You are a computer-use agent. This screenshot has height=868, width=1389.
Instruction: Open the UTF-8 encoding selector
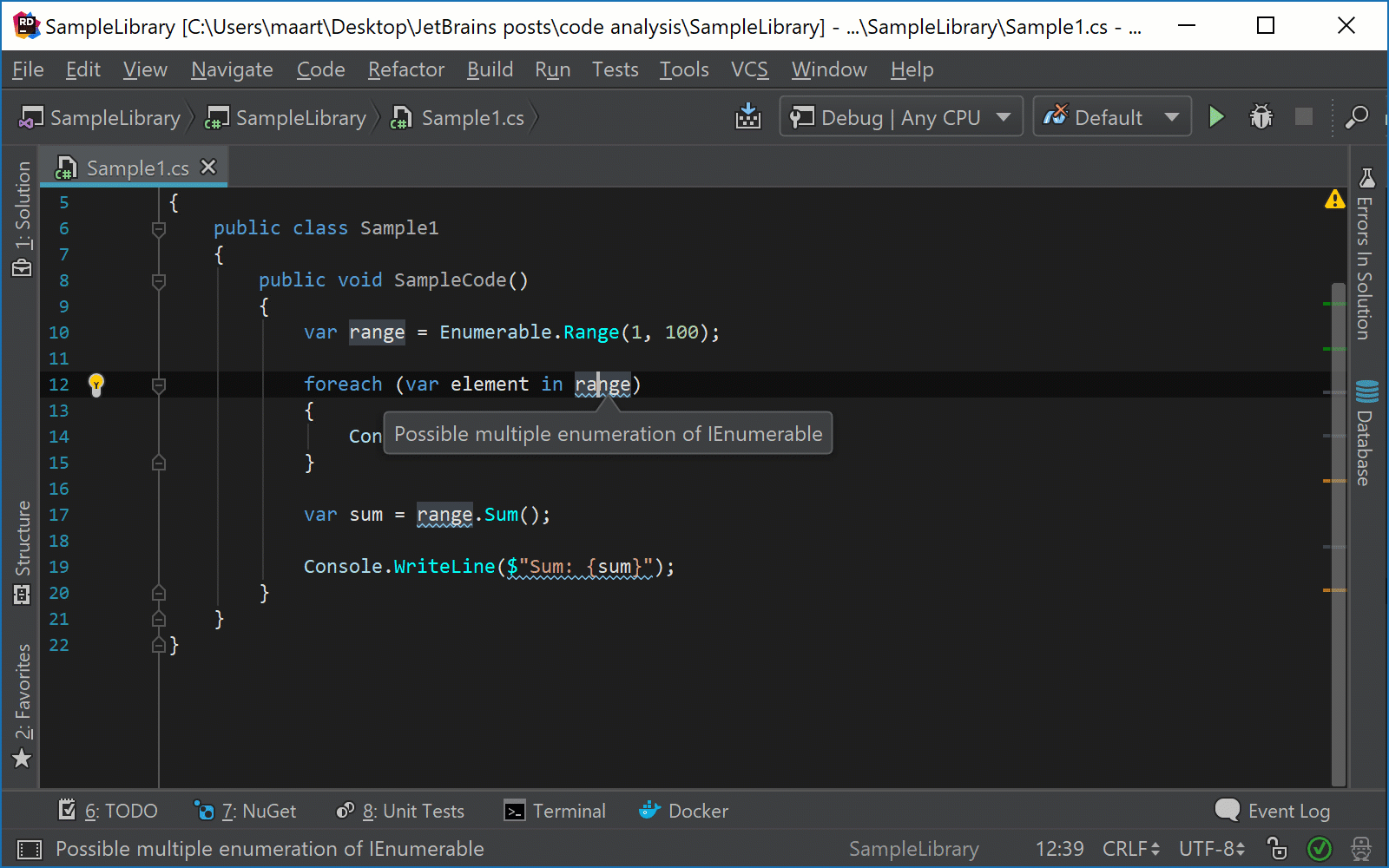click(1208, 849)
